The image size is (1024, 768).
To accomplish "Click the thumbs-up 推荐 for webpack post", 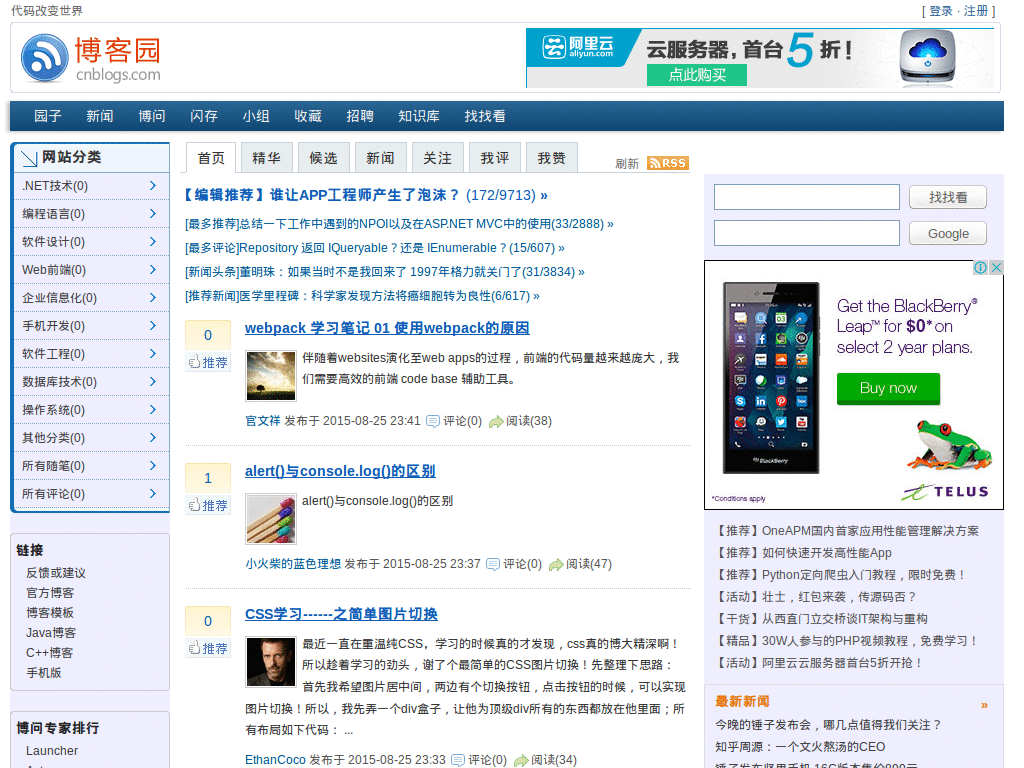I will tap(208, 362).
